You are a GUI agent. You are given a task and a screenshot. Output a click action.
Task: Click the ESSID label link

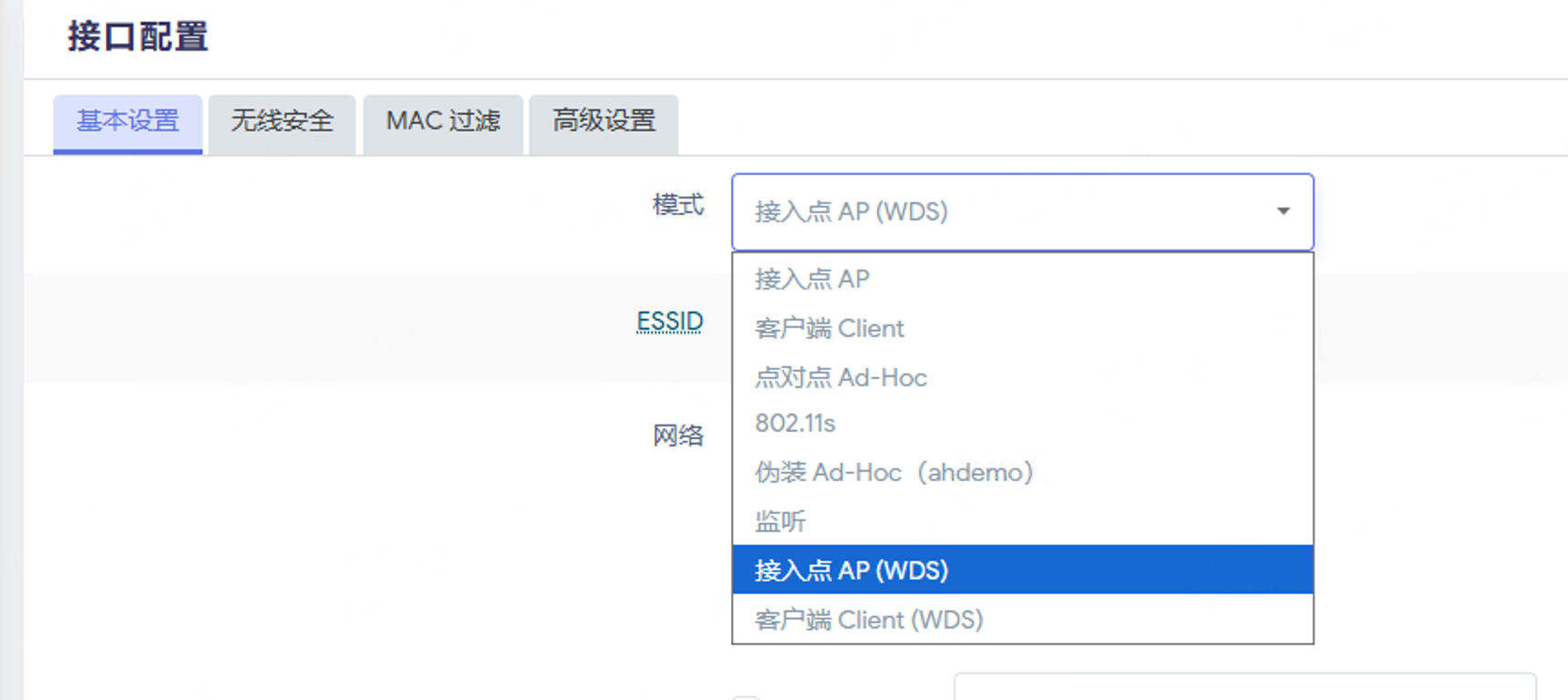(x=670, y=322)
